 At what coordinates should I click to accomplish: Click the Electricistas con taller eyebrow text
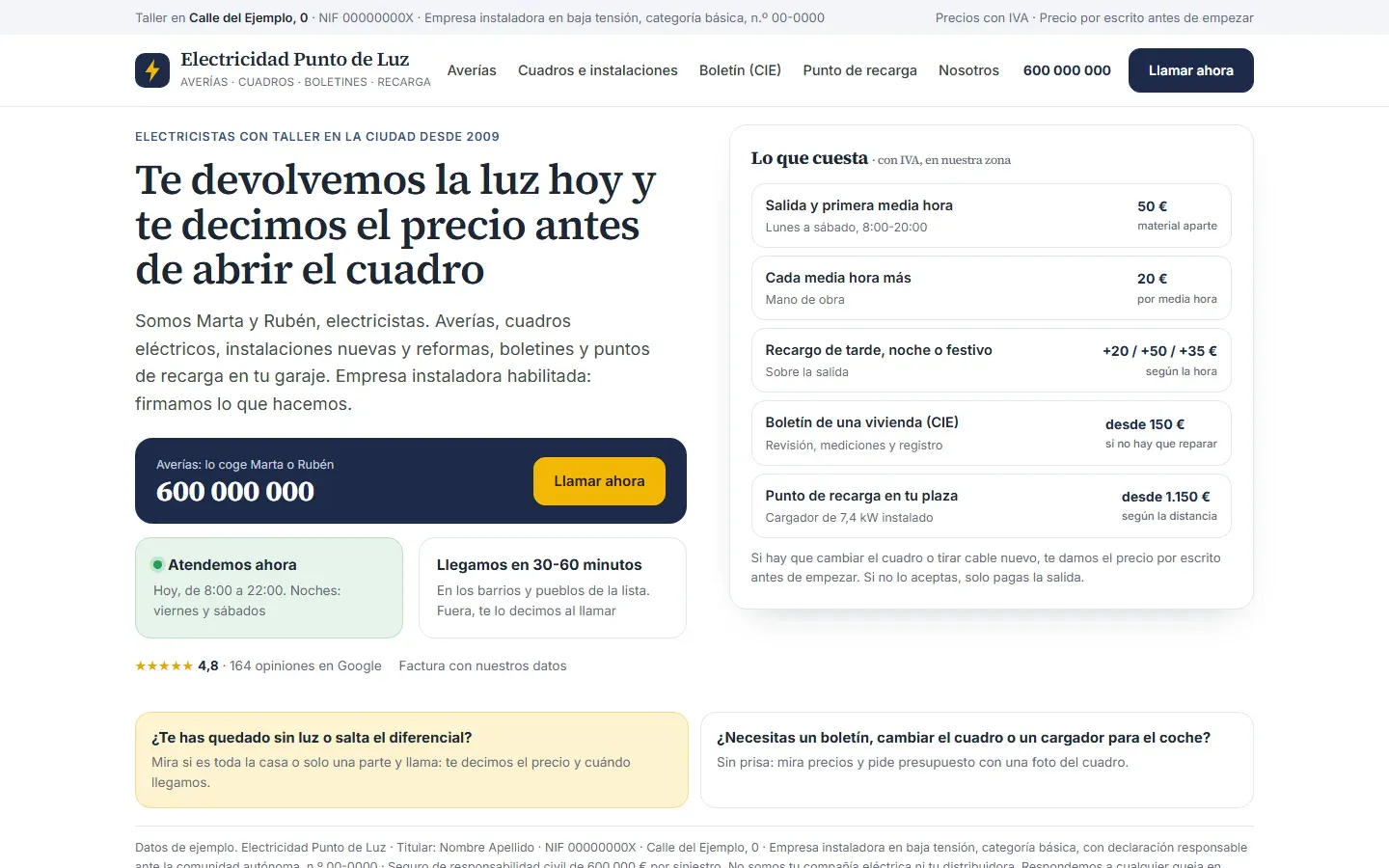[317, 137]
